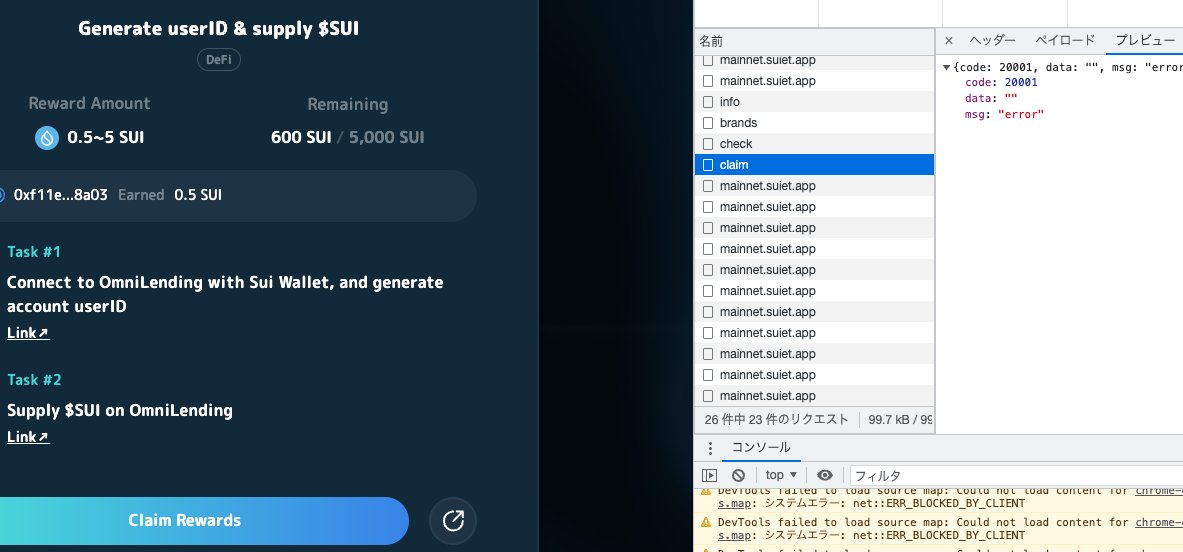Click the Earned 0.5 SUI text

[x=170, y=195]
